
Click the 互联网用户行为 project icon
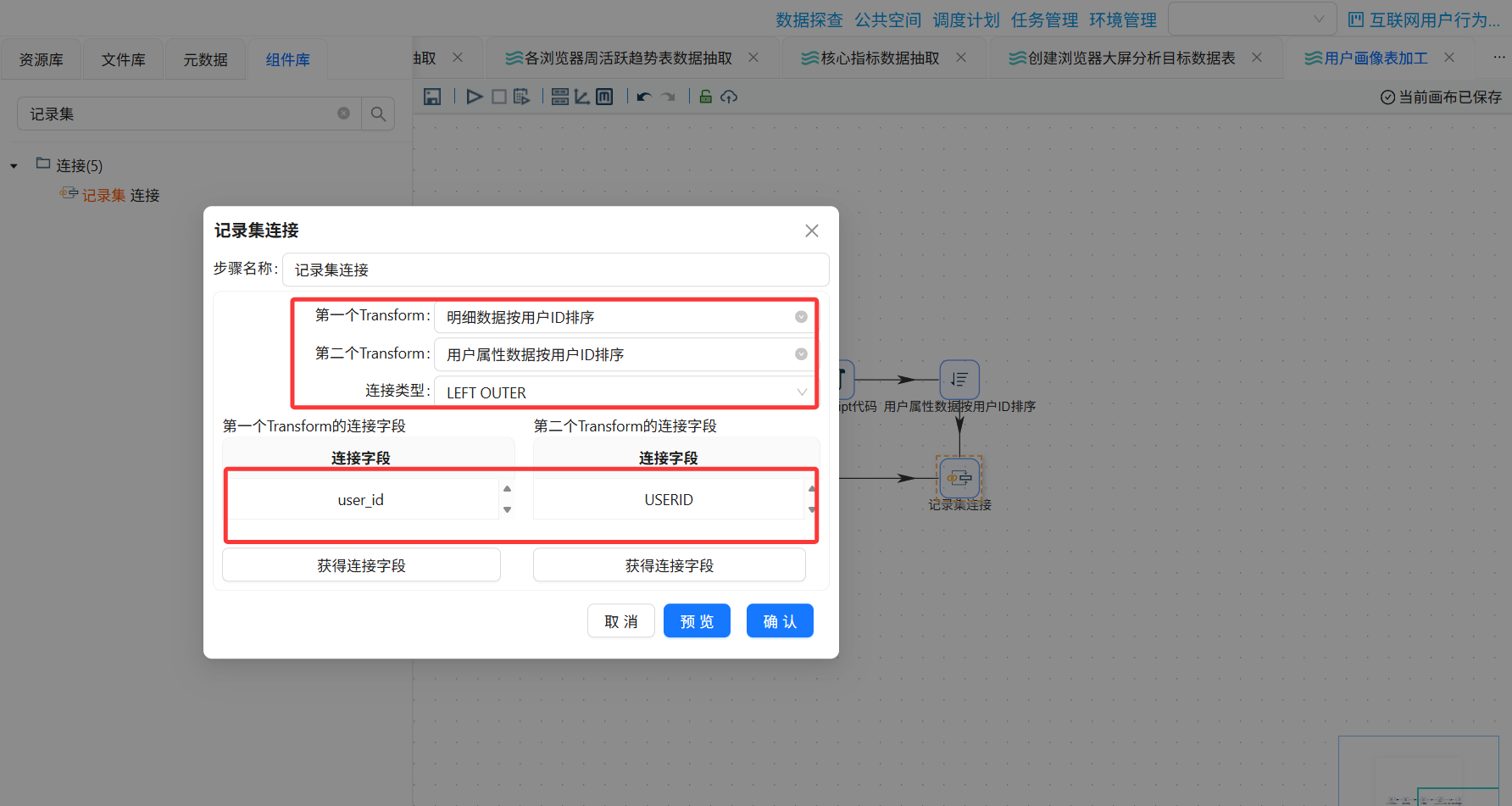[1356, 19]
